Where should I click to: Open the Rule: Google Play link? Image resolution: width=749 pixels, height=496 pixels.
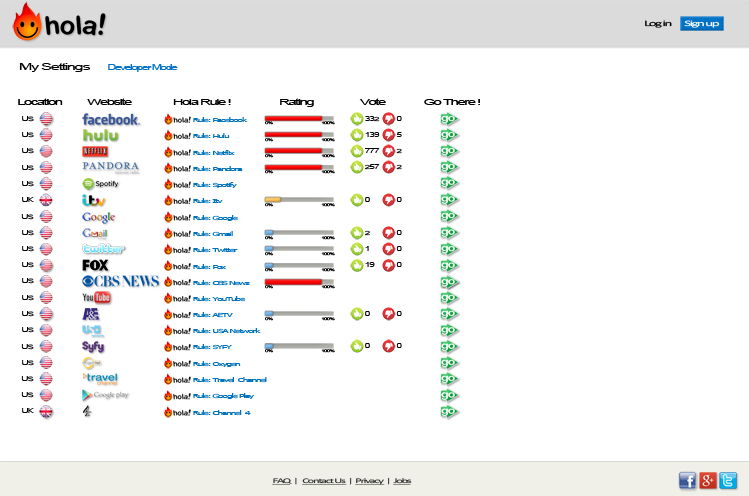pos(223,396)
